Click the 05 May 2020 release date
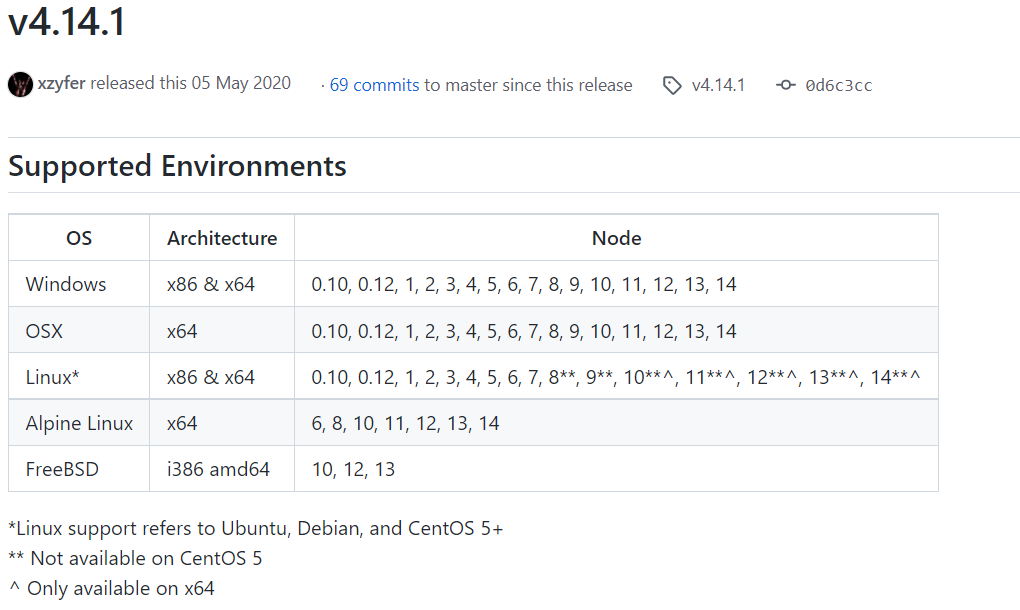The height and width of the screenshot is (610, 1020). 241,84
